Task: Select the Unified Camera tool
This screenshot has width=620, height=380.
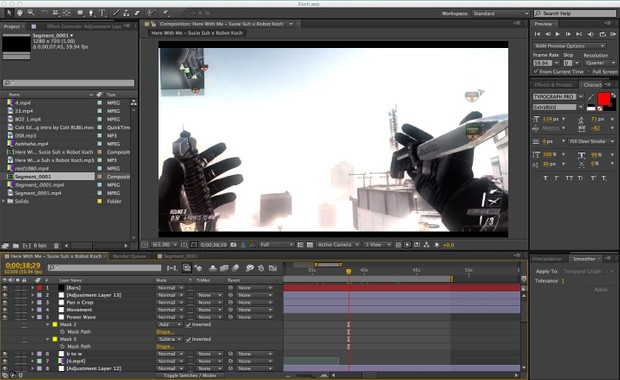Action: (56, 13)
